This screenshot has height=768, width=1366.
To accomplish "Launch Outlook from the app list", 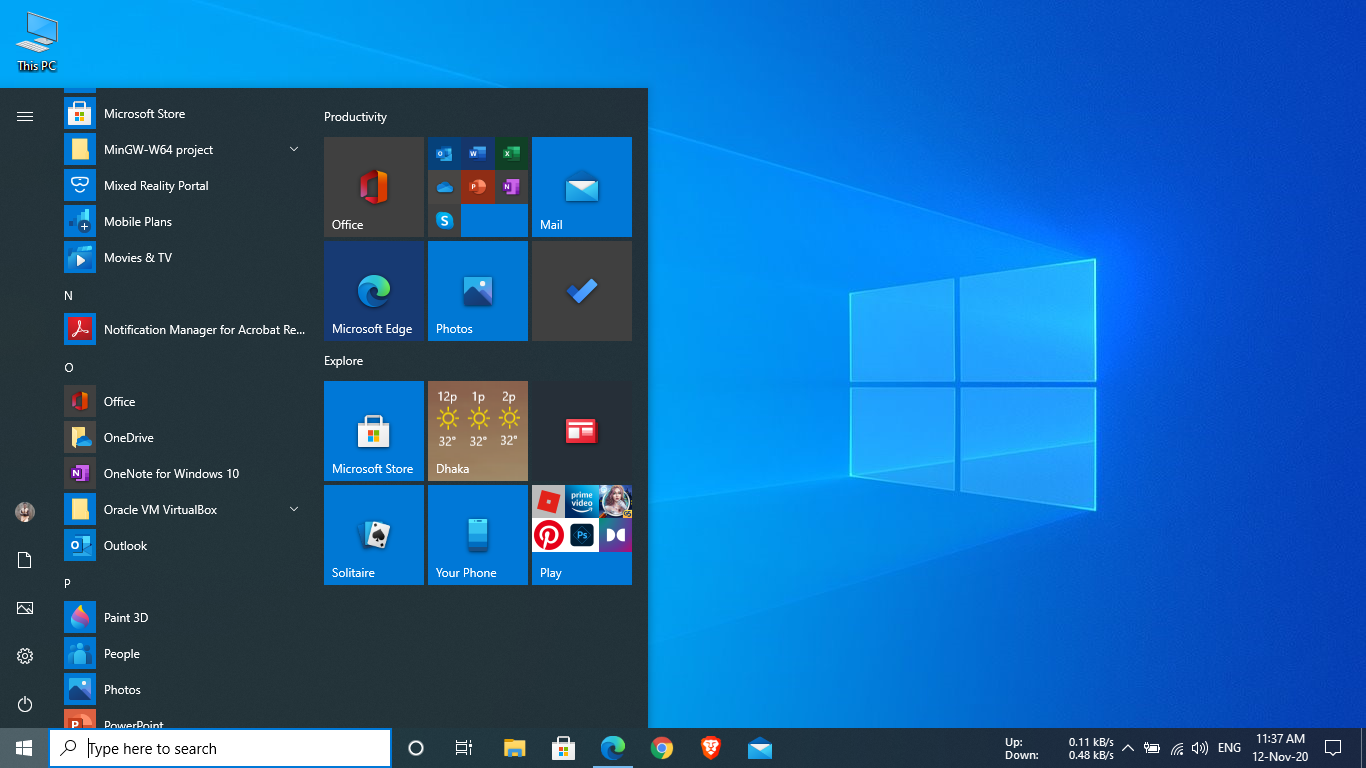I will [x=184, y=546].
